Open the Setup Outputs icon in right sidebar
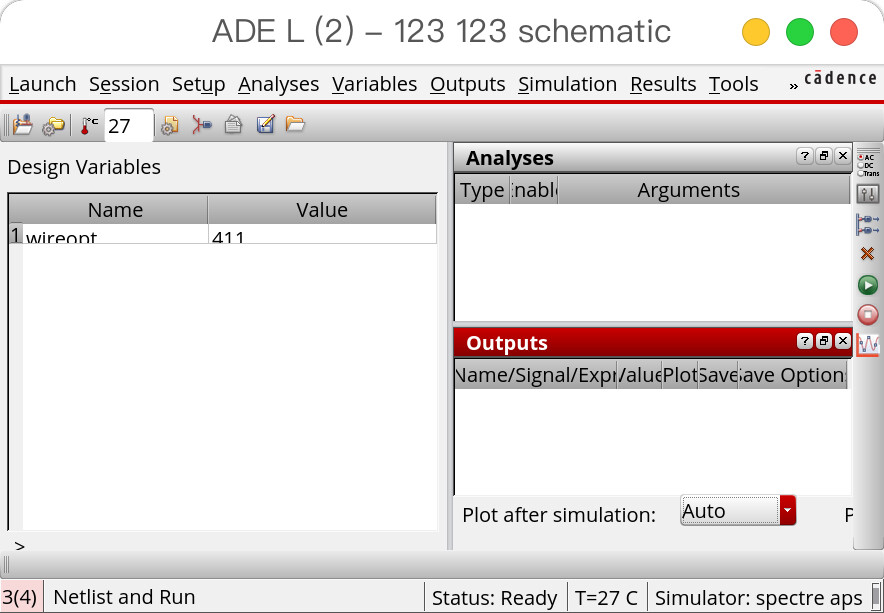Viewport: 884px width, 613px height. 868,224
